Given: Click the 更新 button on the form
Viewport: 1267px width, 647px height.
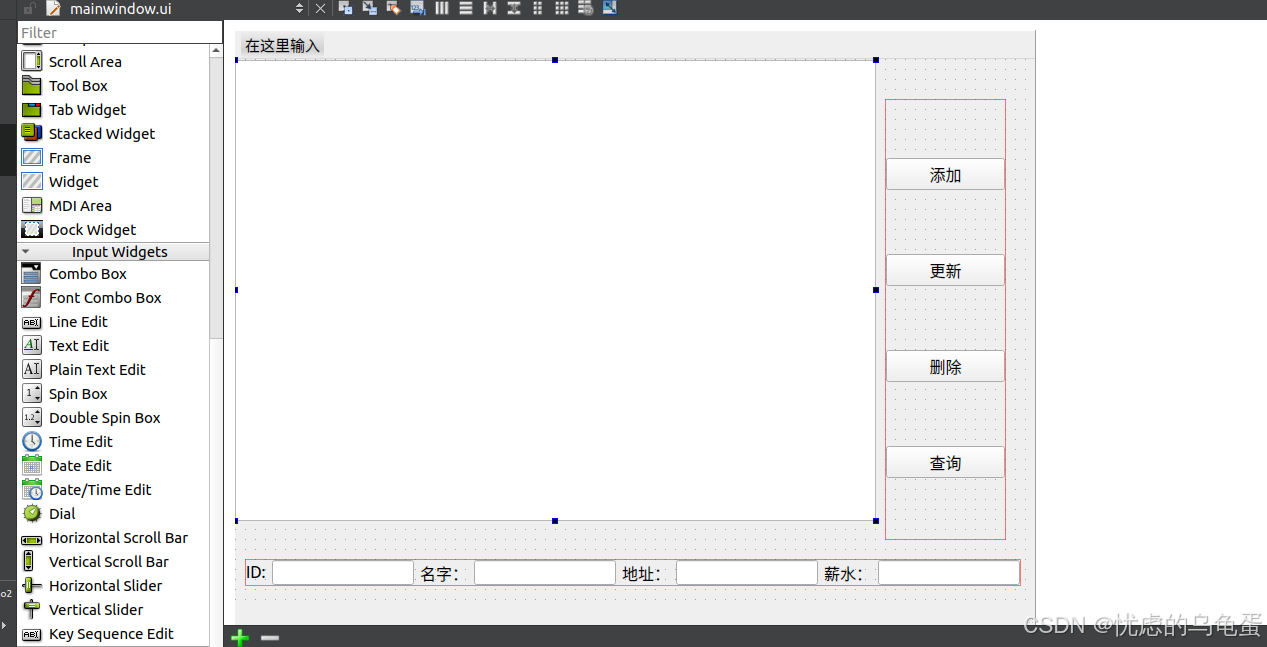Looking at the screenshot, I should 945,271.
